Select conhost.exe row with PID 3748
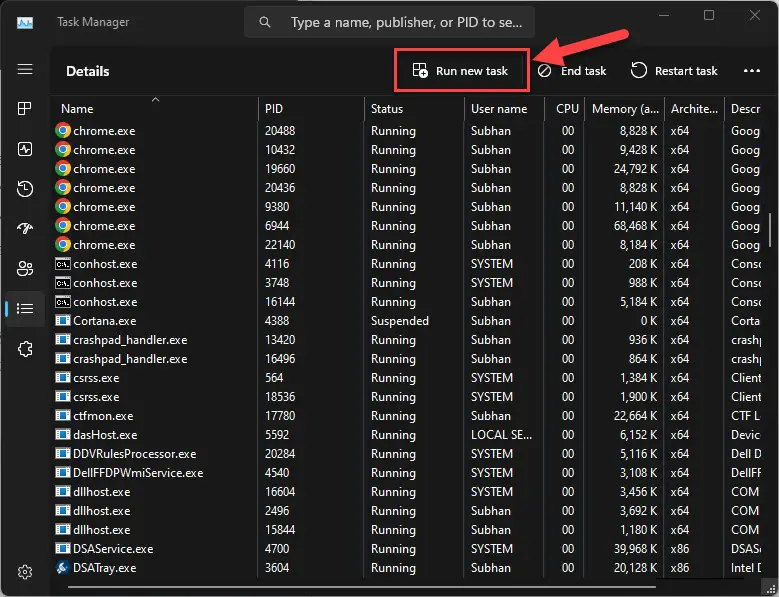Viewport: 779px width, 597px height. pos(406,283)
